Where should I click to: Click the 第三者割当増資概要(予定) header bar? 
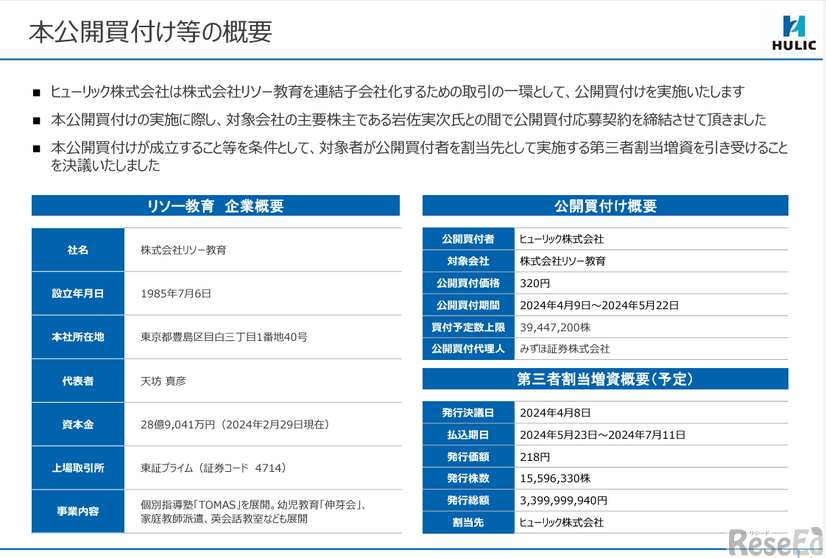(605, 379)
